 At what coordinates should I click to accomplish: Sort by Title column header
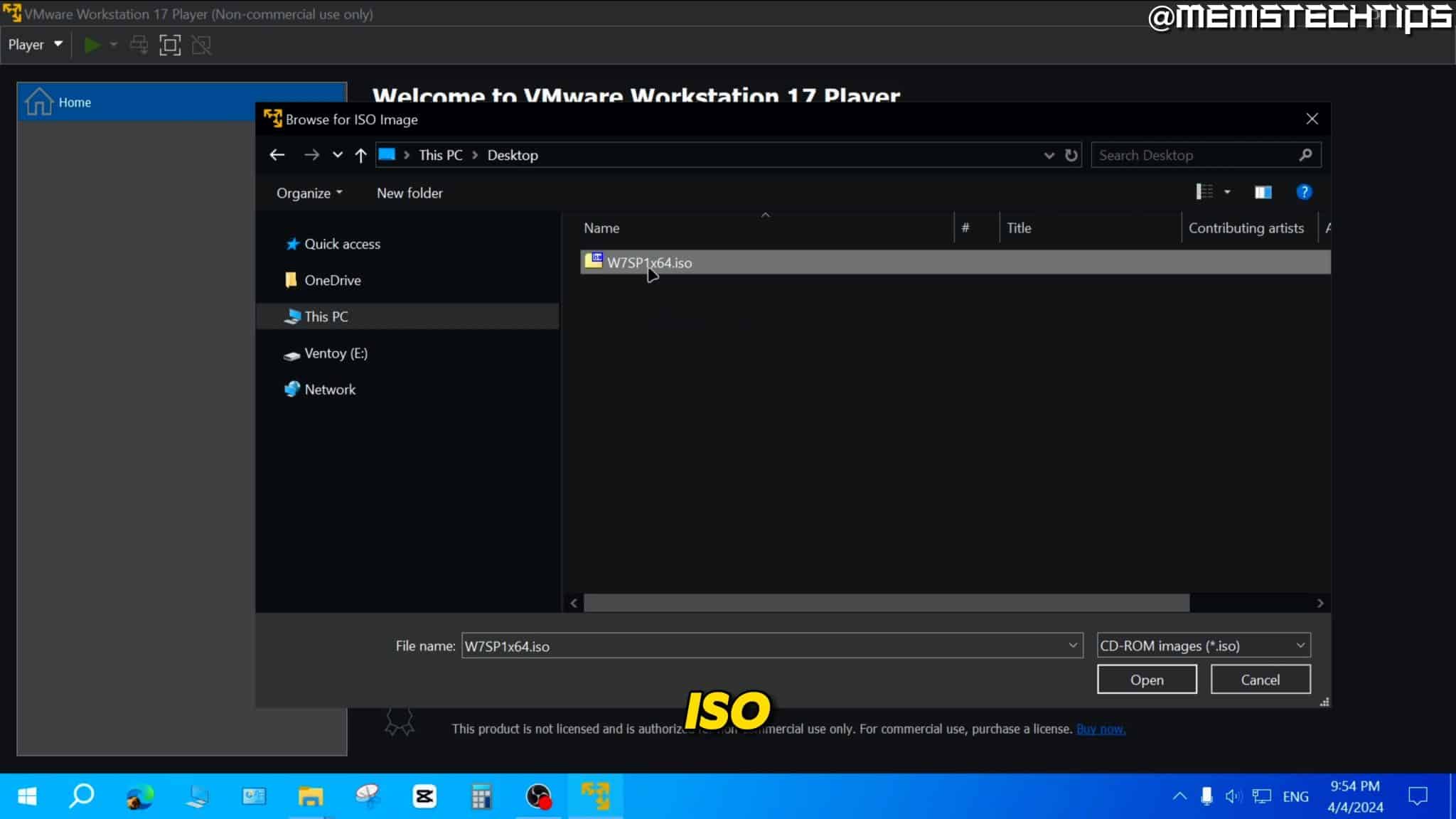[1090, 228]
